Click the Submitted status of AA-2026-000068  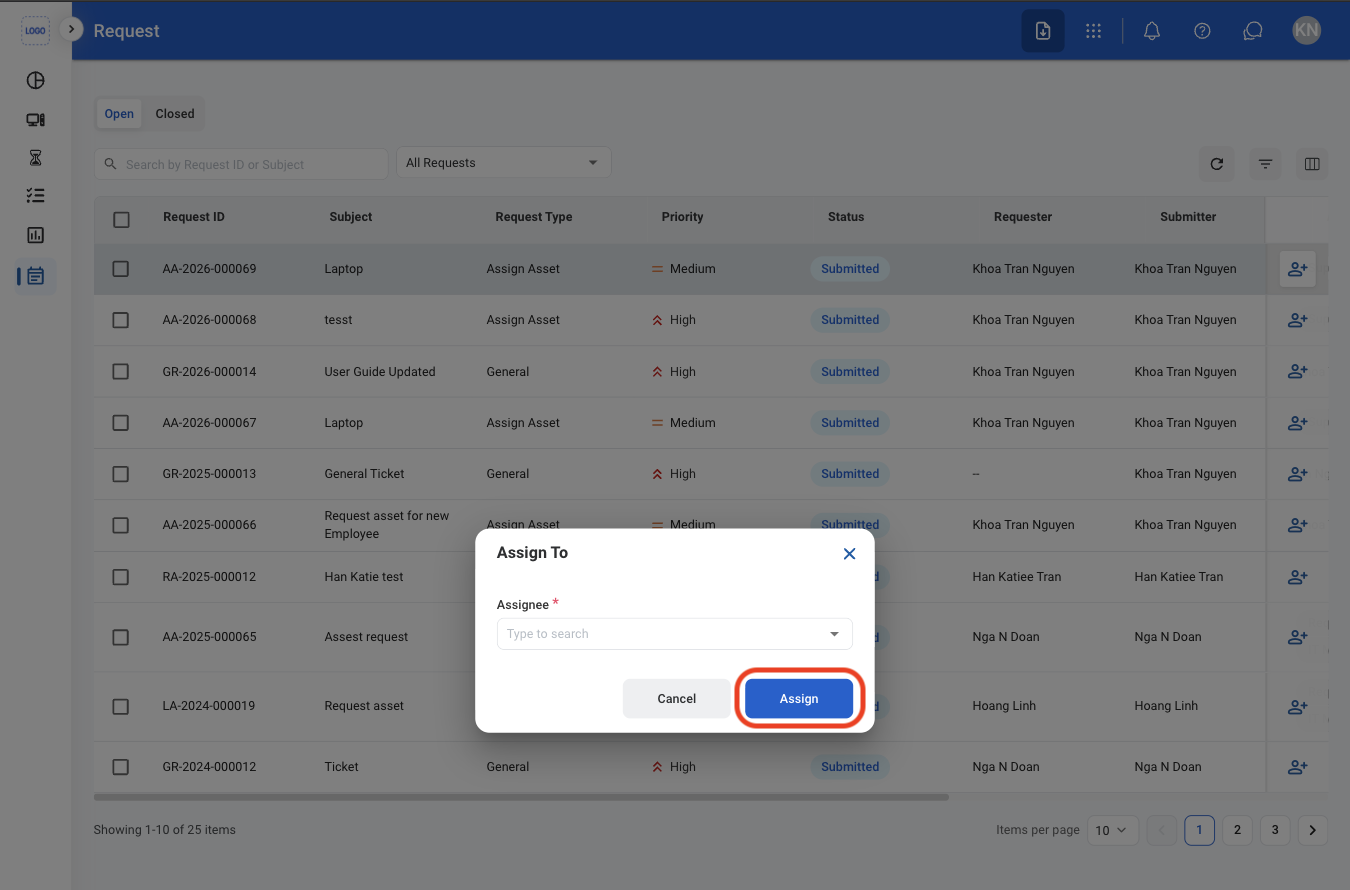click(850, 320)
